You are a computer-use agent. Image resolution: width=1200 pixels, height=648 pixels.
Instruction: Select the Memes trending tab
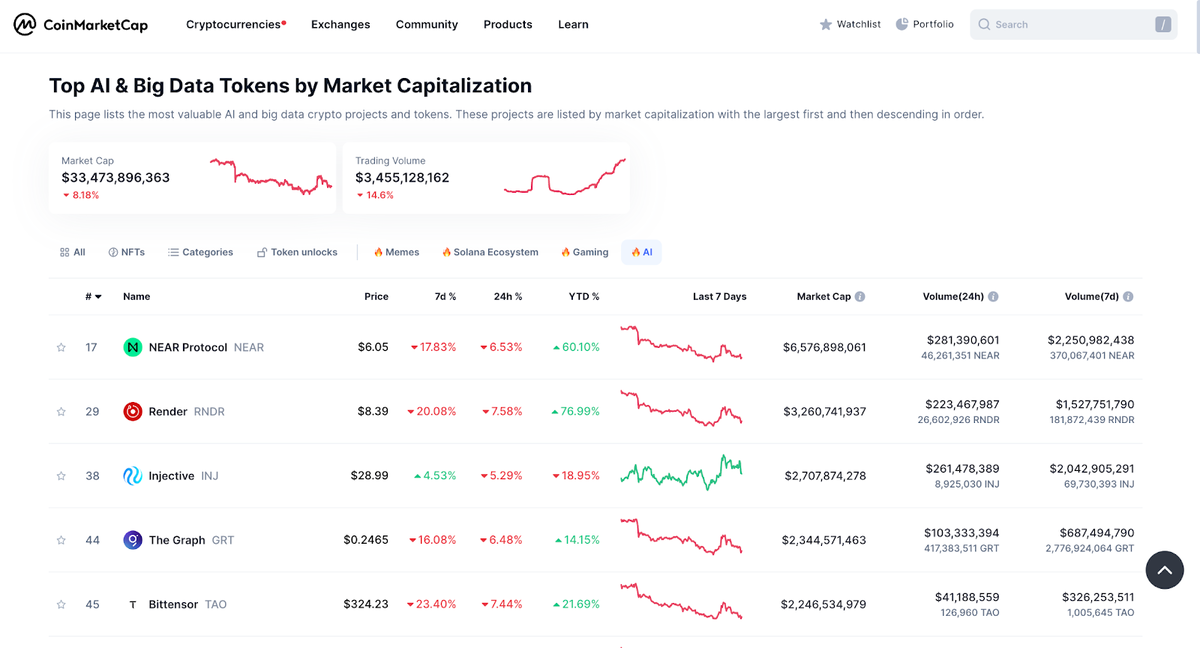(396, 252)
